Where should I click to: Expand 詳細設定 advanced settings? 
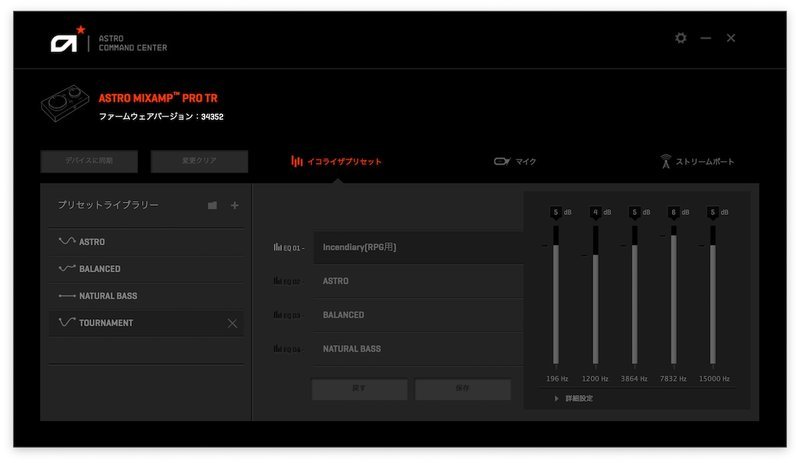pyautogui.click(x=573, y=398)
